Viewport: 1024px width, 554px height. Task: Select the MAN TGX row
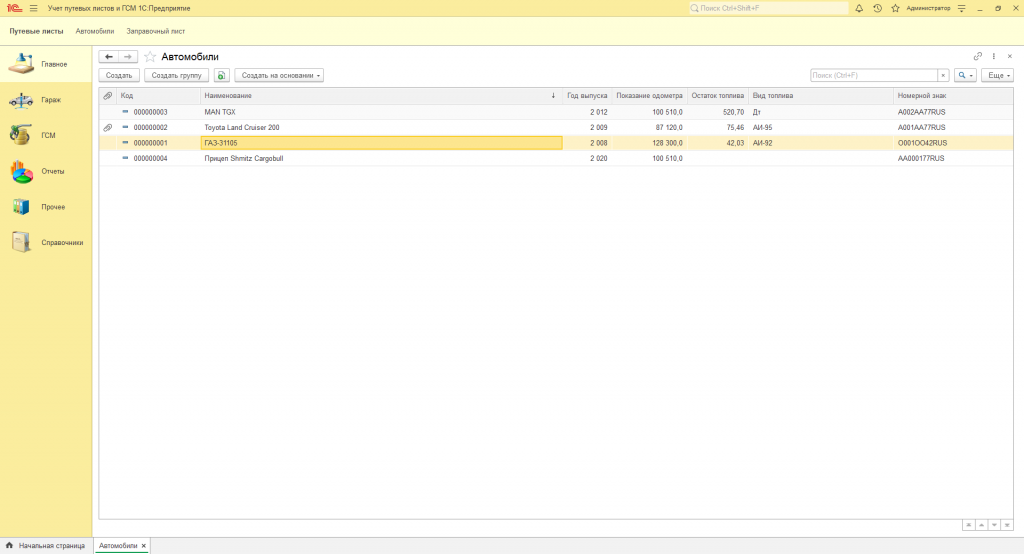point(556,112)
